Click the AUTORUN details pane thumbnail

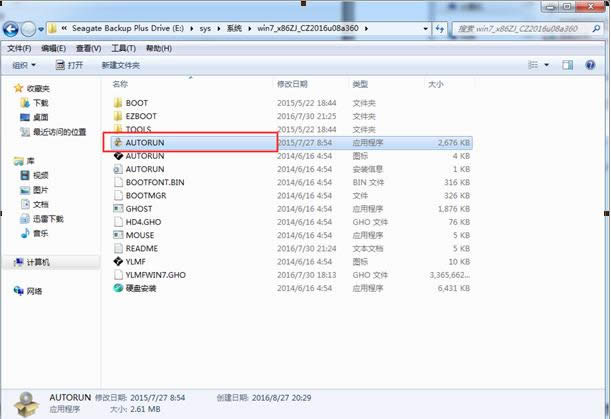pos(26,404)
